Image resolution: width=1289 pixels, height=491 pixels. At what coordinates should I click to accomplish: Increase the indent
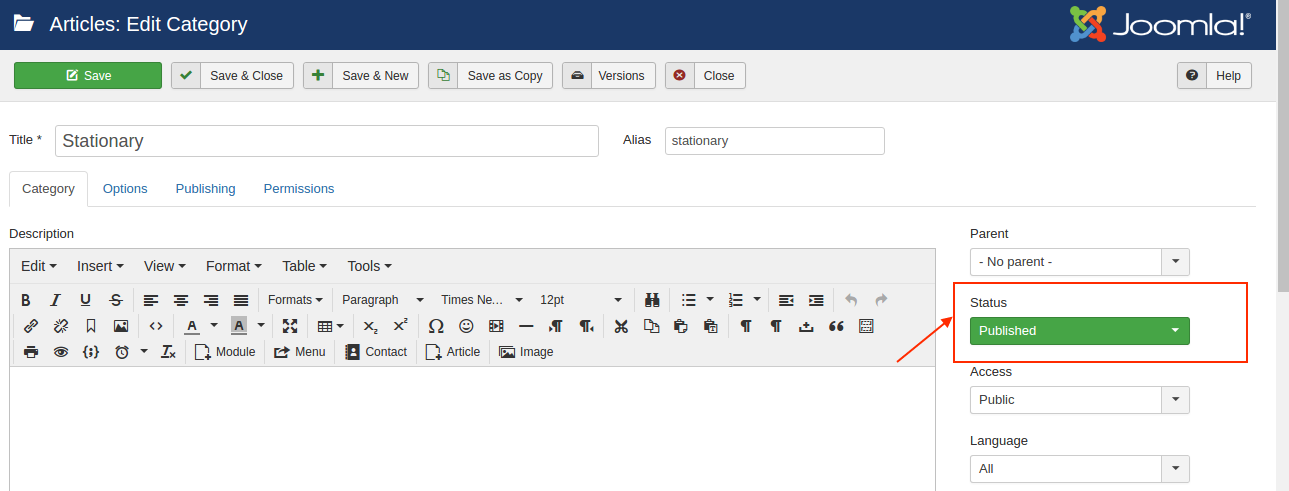pyautogui.click(x=816, y=300)
